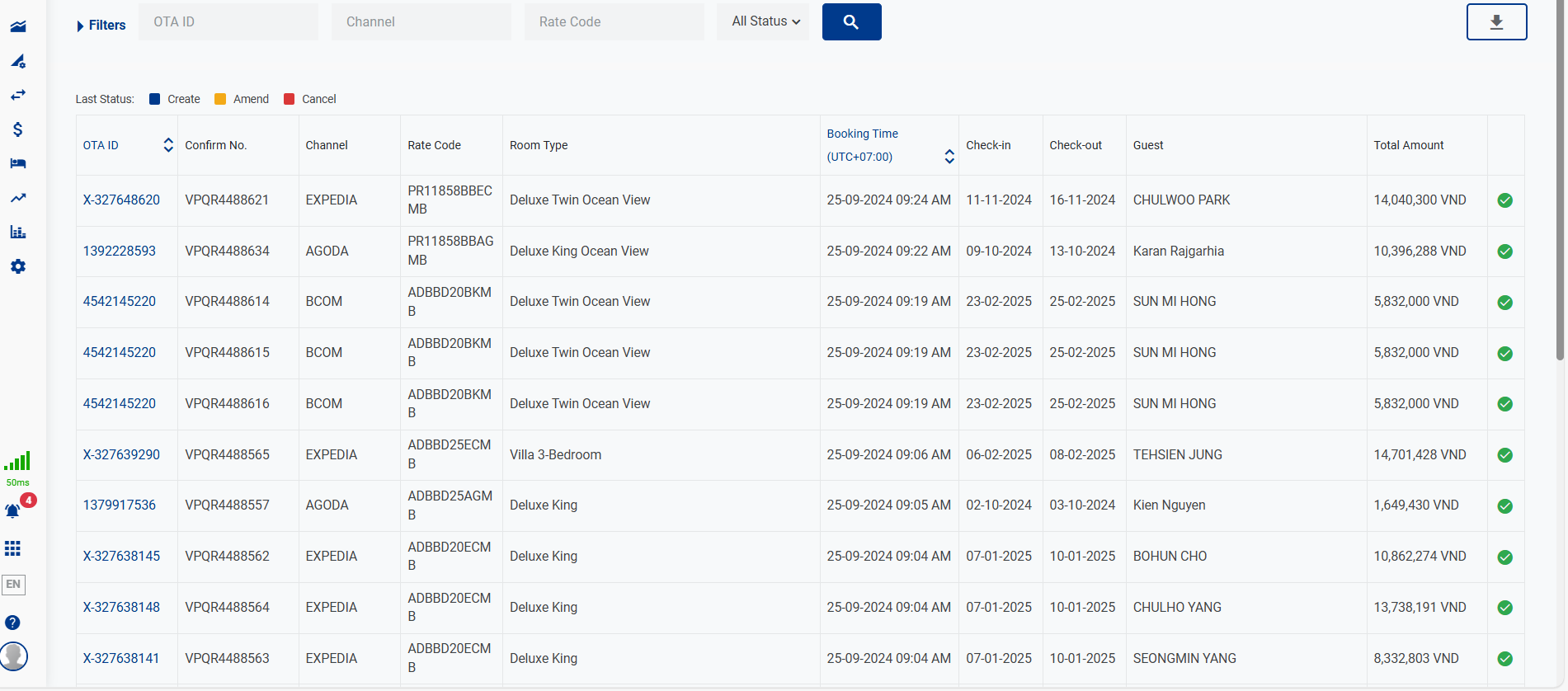The width and height of the screenshot is (1568, 691).
Task: Click the notification bell with 4 alerts
Action: click(x=13, y=511)
